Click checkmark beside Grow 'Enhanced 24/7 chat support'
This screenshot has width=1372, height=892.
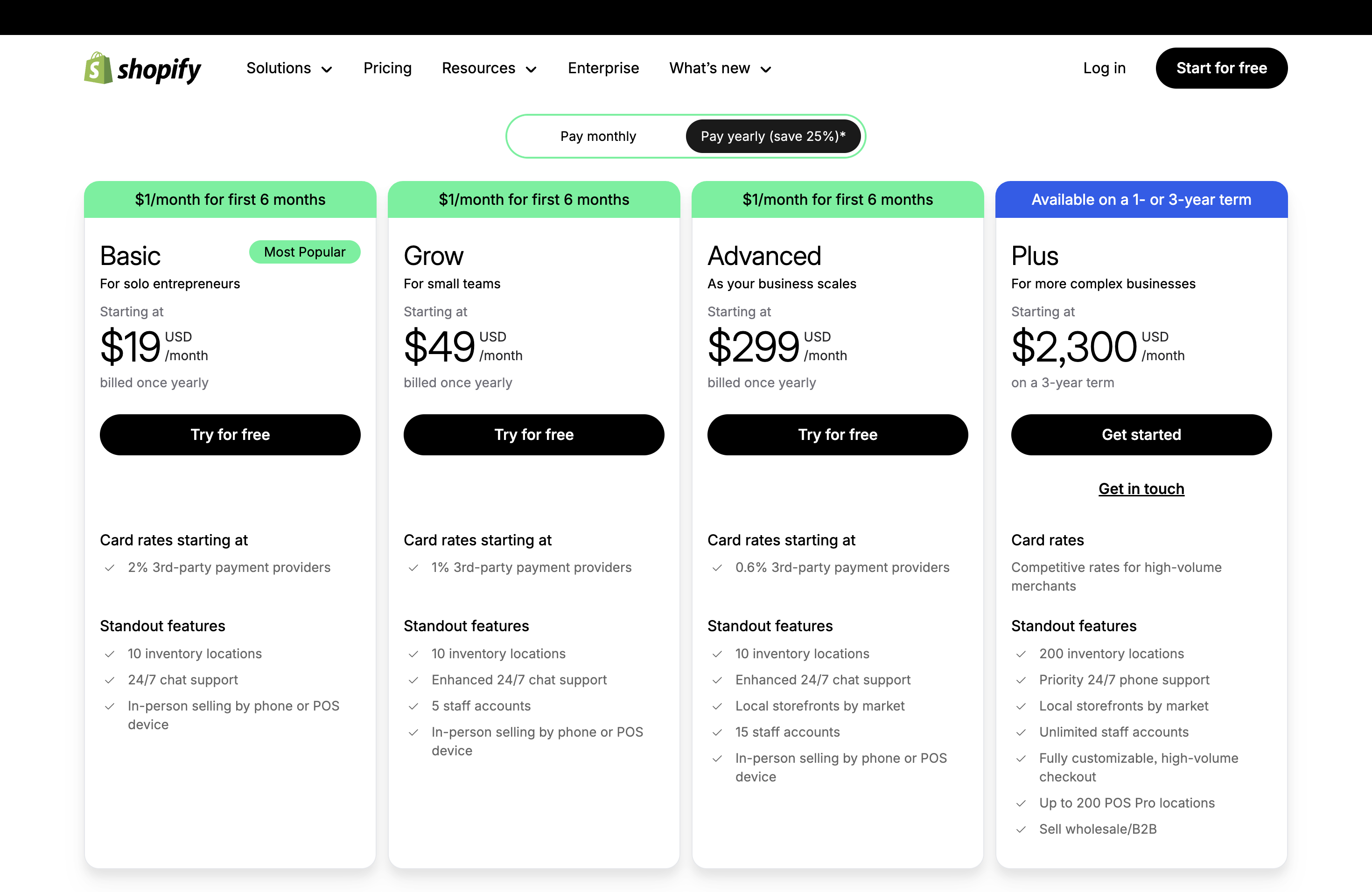pyautogui.click(x=413, y=680)
